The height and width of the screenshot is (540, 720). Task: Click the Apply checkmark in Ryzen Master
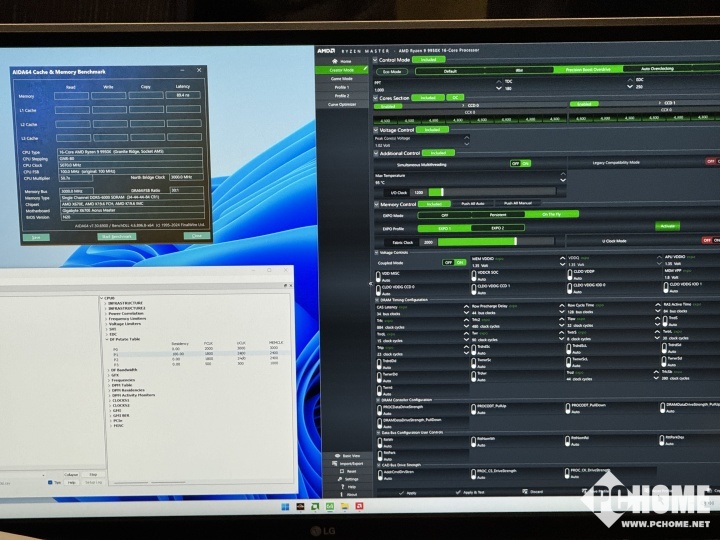[407, 493]
